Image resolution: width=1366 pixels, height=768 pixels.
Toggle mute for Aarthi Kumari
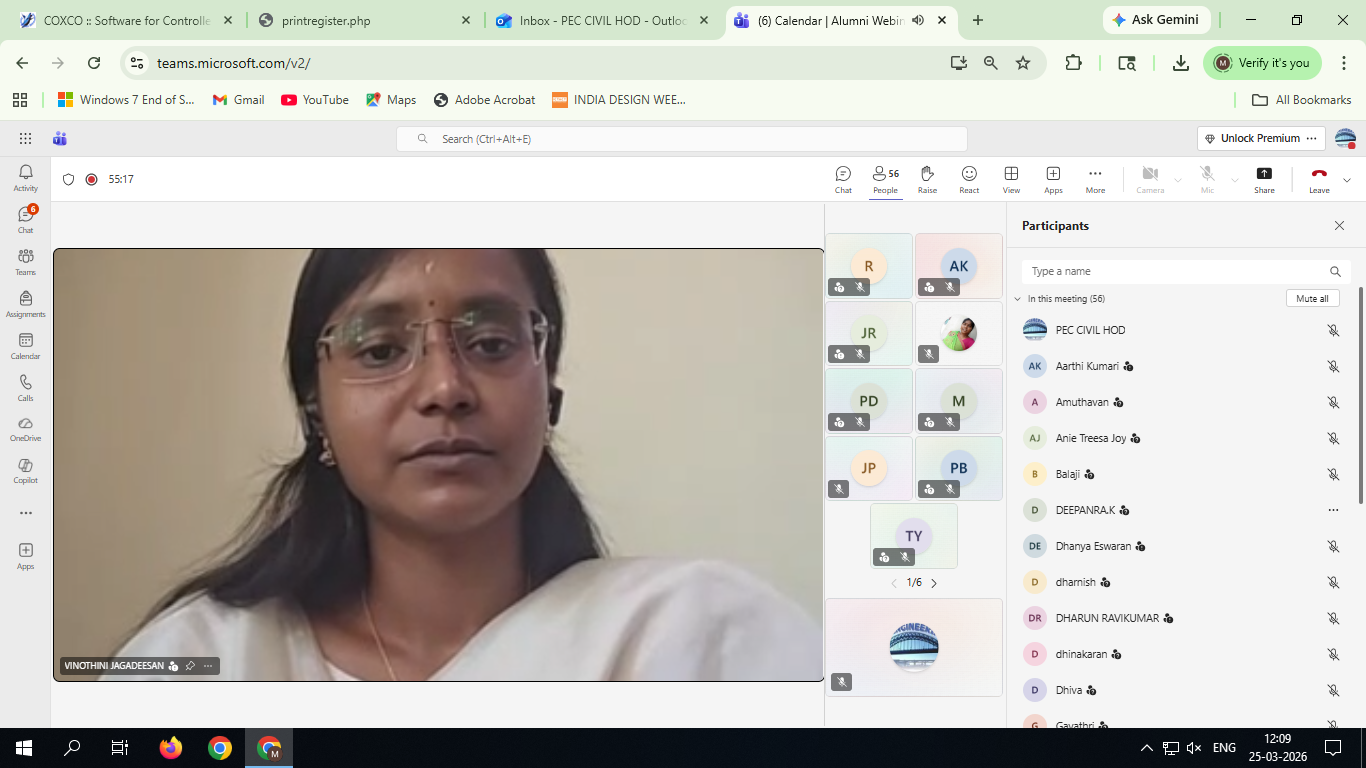coord(1333,366)
